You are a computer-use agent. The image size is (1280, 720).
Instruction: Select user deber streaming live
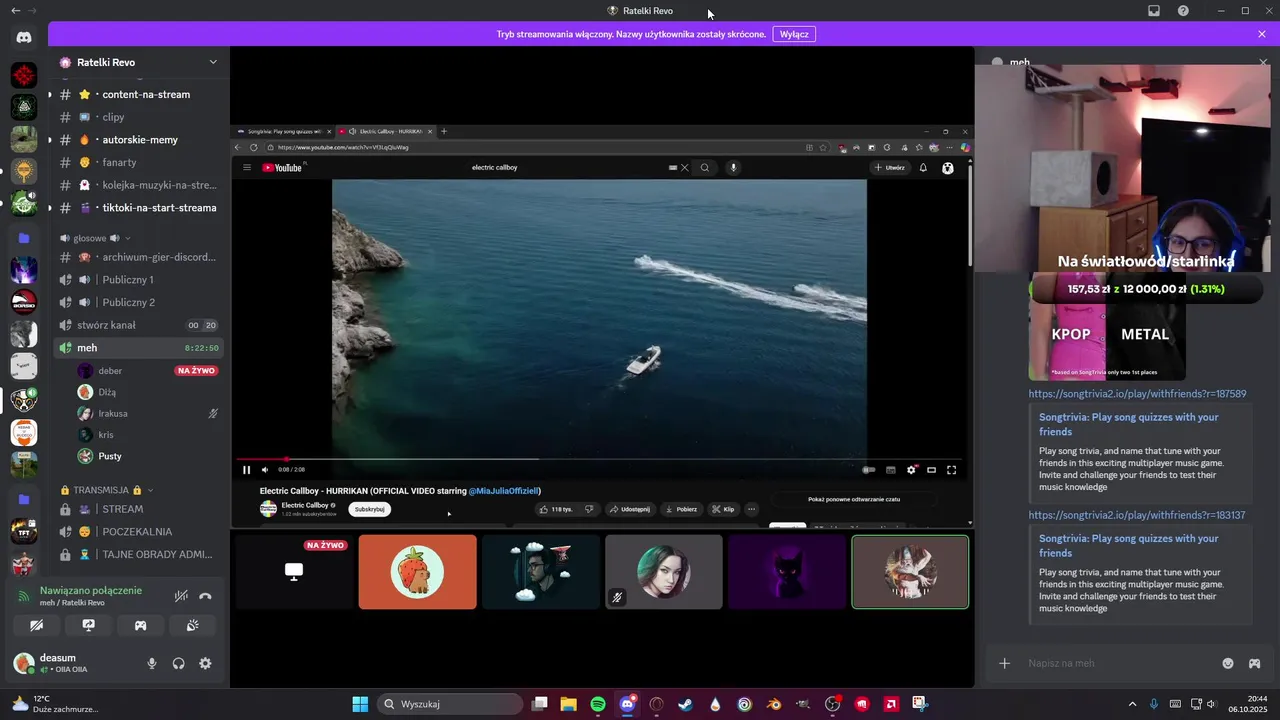pyautogui.click(x=148, y=371)
